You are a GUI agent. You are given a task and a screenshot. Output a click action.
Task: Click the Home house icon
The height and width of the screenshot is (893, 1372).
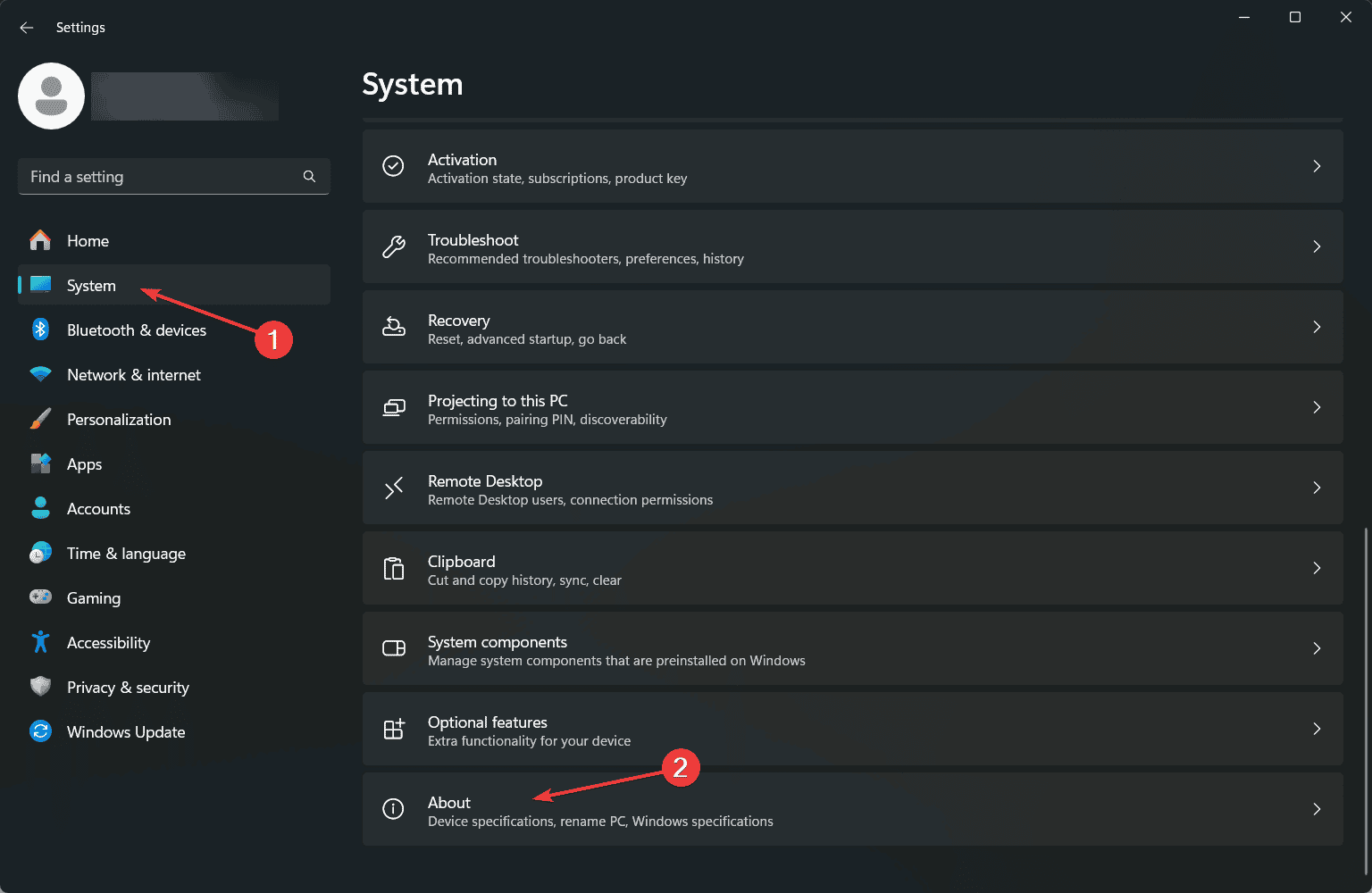(x=40, y=240)
